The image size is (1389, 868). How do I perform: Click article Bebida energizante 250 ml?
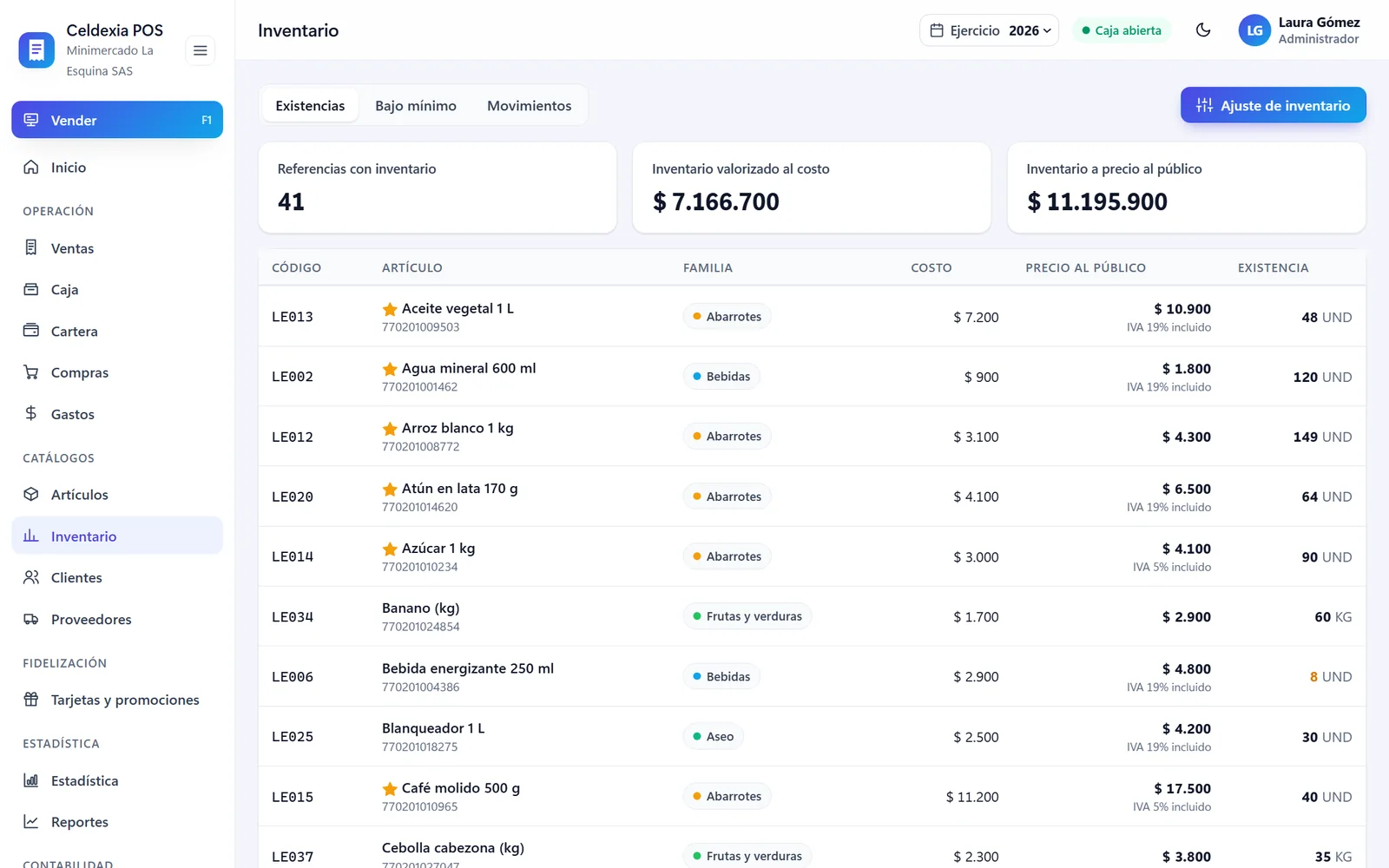tap(468, 668)
